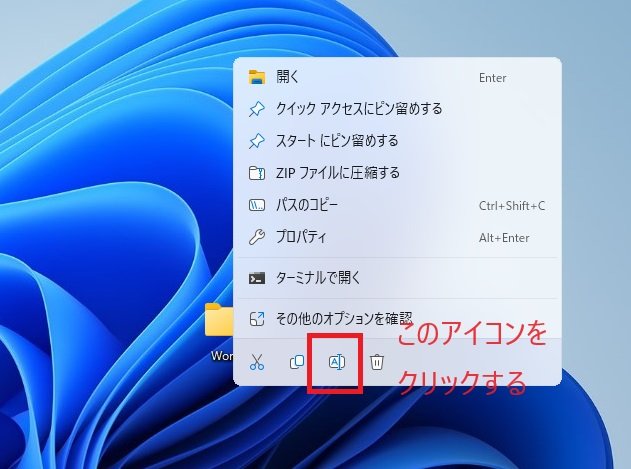Choose クイック アクセスにピン留めする
631x469 pixels.
click(397, 109)
